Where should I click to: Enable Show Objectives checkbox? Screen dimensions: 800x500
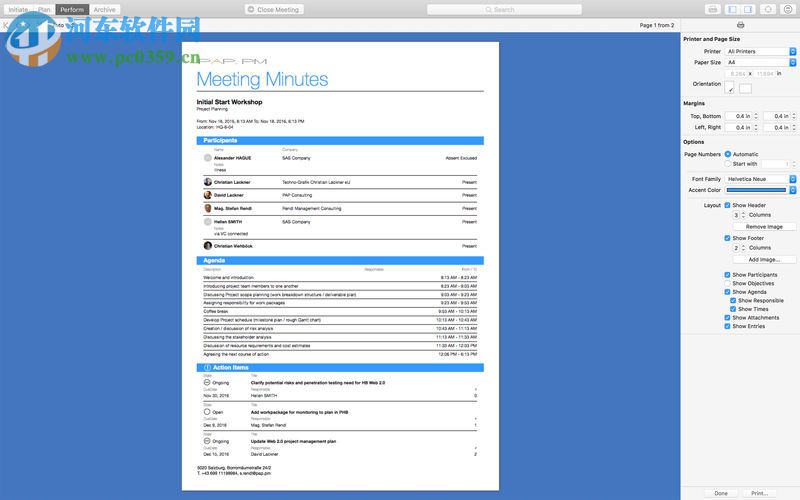[x=727, y=283]
